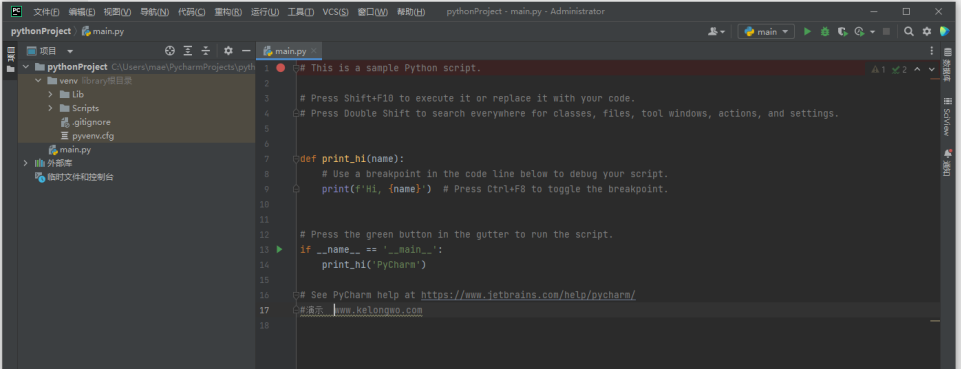Go to next highlighted error arrow
Screen dimensions: 961x369
pos(932,69)
